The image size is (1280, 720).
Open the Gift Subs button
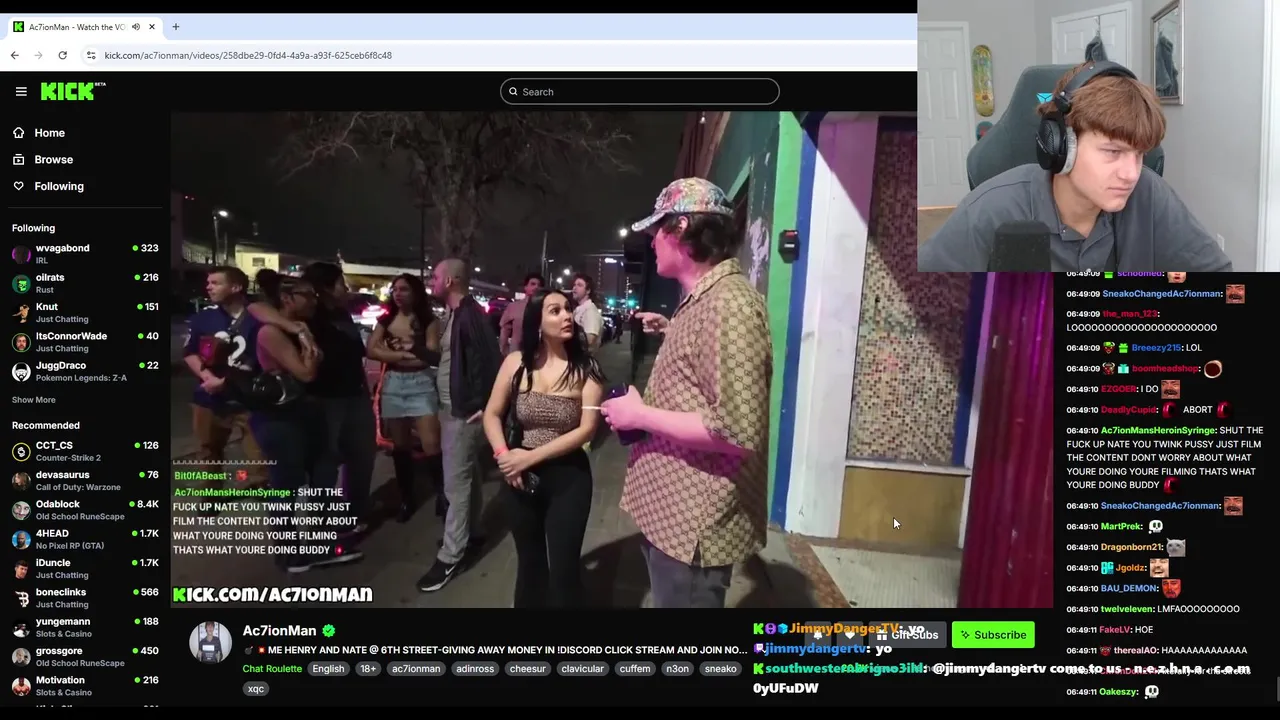pyautogui.click(x=907, y=635)
